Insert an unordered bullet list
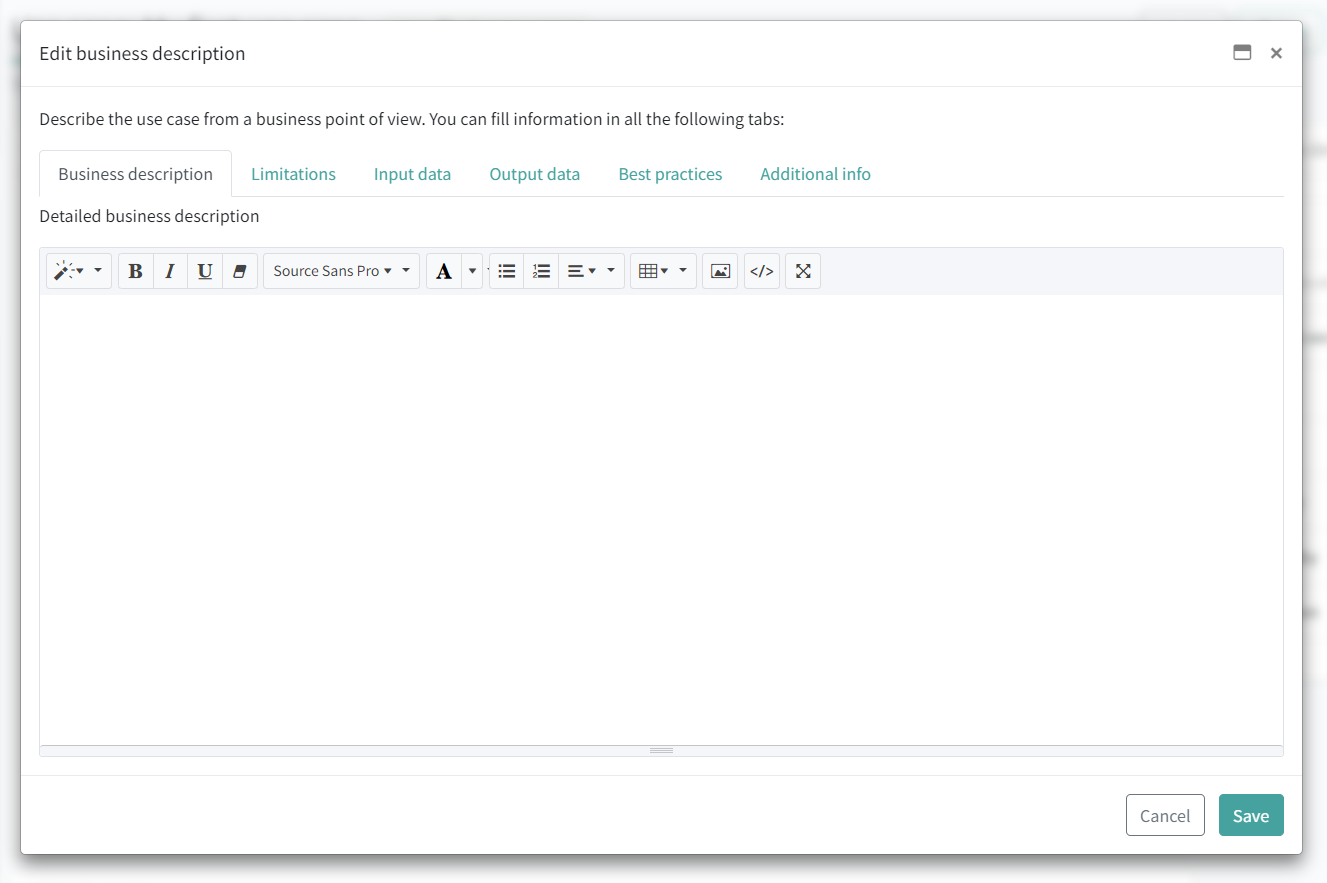This screenshot has width=1327, height=883. (x=507, y=271)
